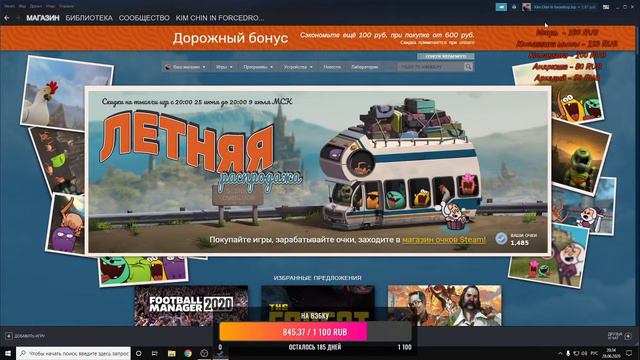Open the Новости store link

click(x=332, y=67)
